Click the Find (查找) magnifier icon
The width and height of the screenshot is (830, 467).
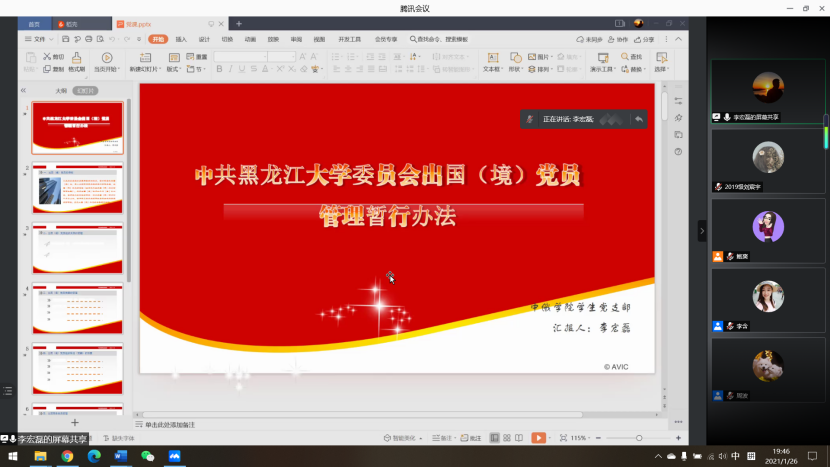click(x=625, y=57)
